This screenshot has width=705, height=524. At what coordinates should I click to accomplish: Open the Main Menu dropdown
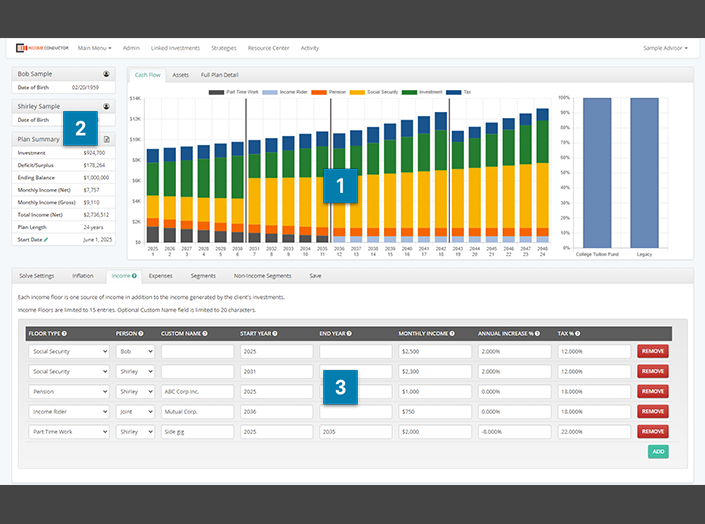point(94,48)
